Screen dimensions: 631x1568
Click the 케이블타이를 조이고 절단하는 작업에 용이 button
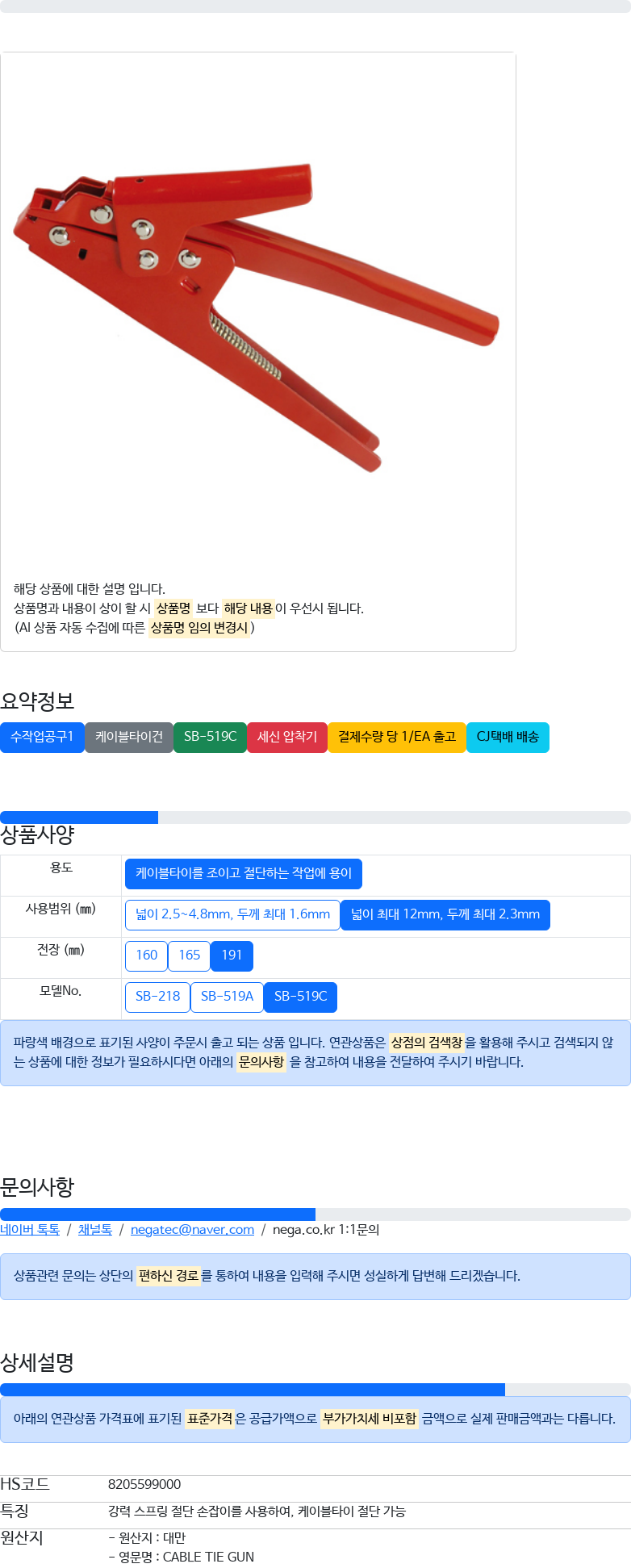pyautogui.click(x=244, y=873)
